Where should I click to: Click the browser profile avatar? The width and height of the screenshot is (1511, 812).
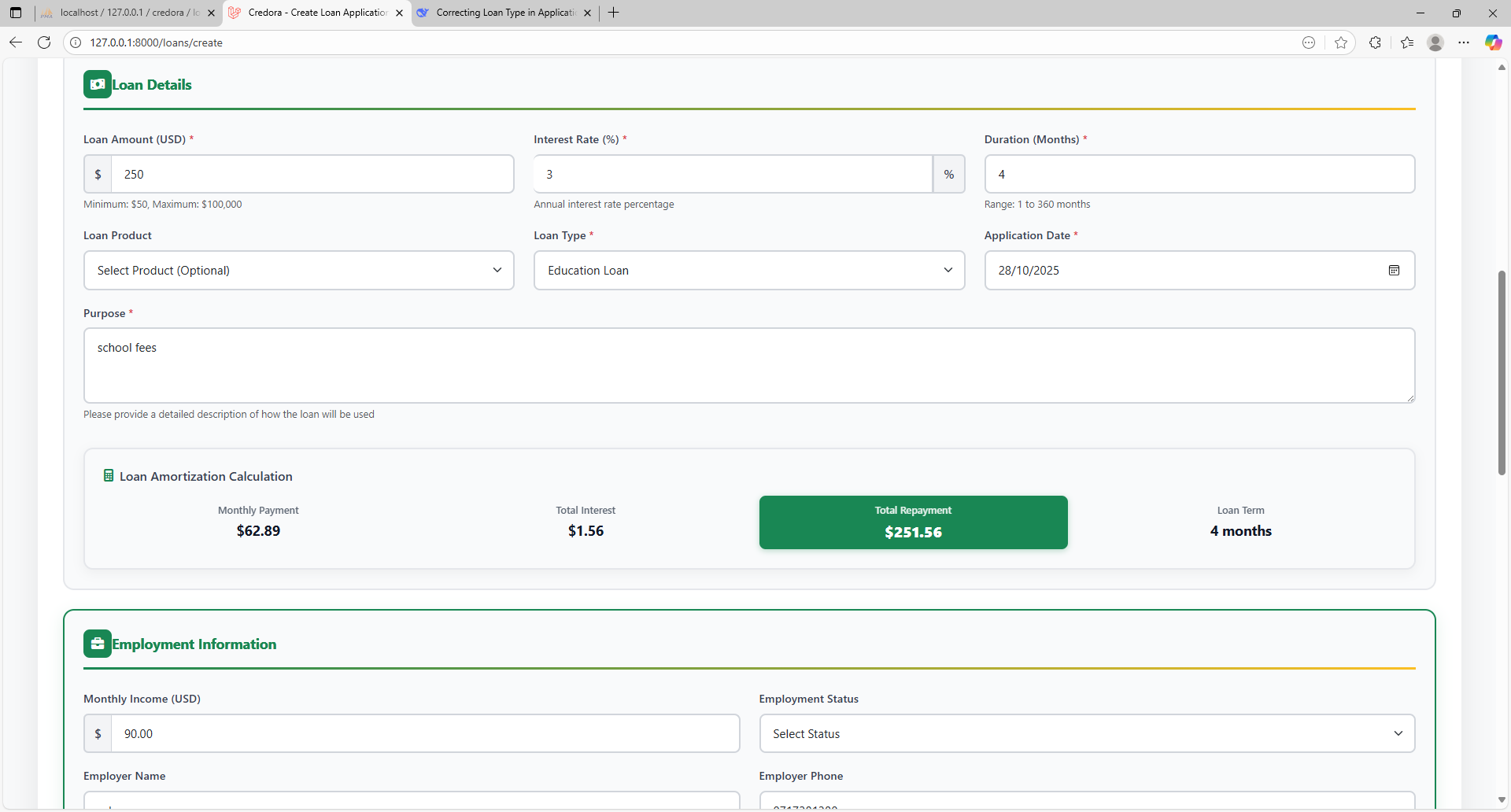(x=1435, y=42)
